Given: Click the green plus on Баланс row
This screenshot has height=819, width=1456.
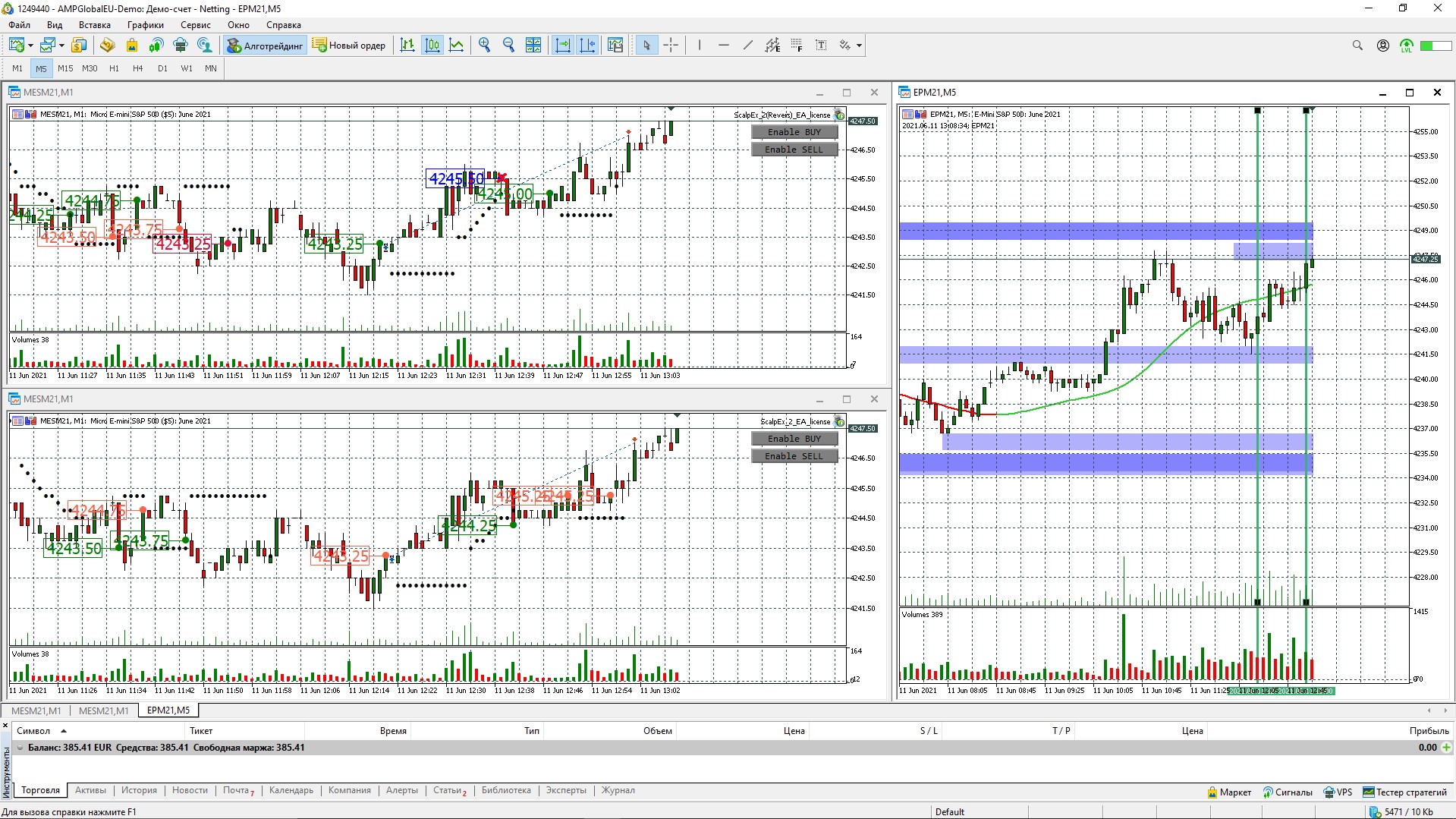Looking at the screenshot, I should tap(1446, 748).
